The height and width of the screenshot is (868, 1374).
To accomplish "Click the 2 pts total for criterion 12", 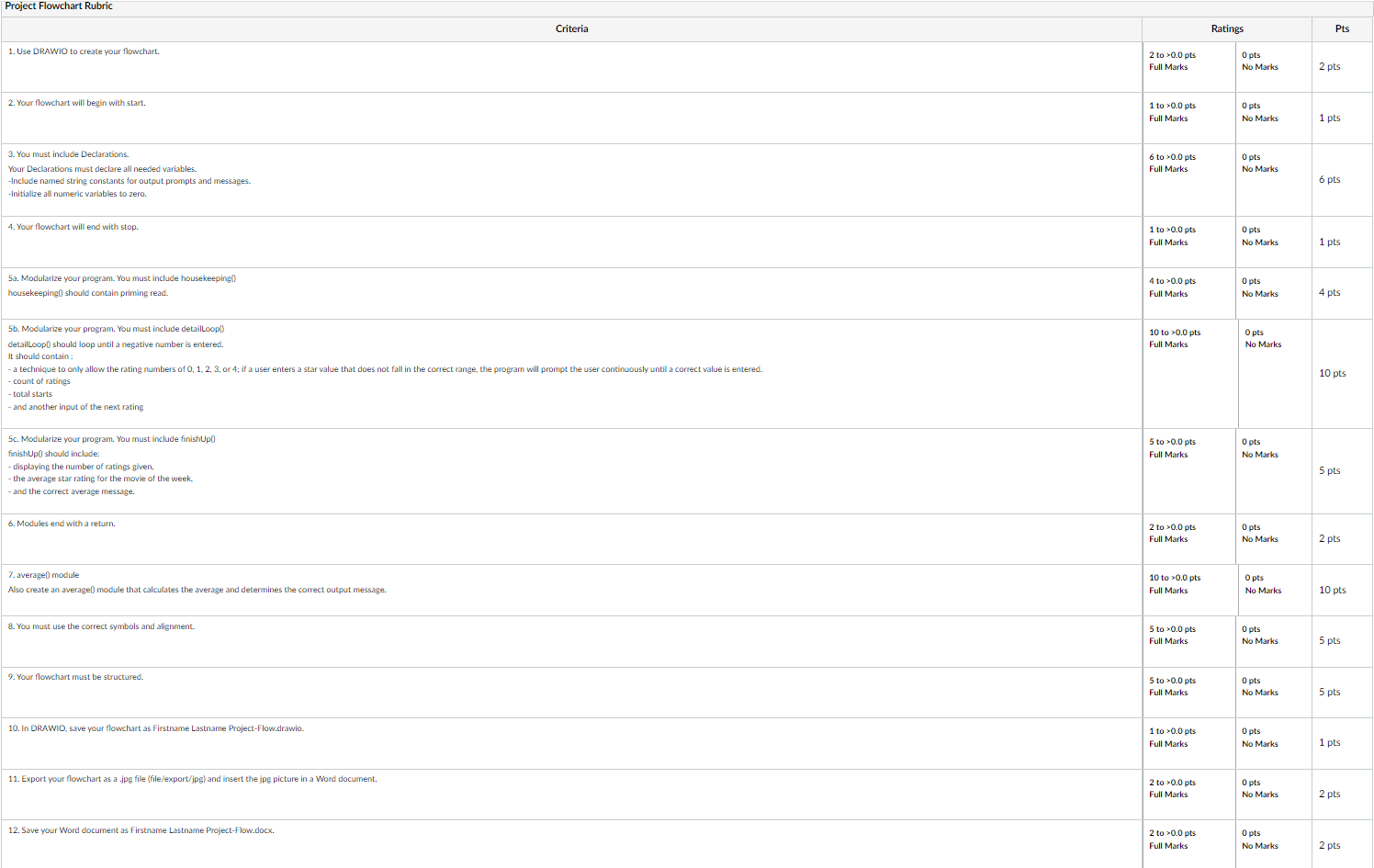I will coord(1330,846).
